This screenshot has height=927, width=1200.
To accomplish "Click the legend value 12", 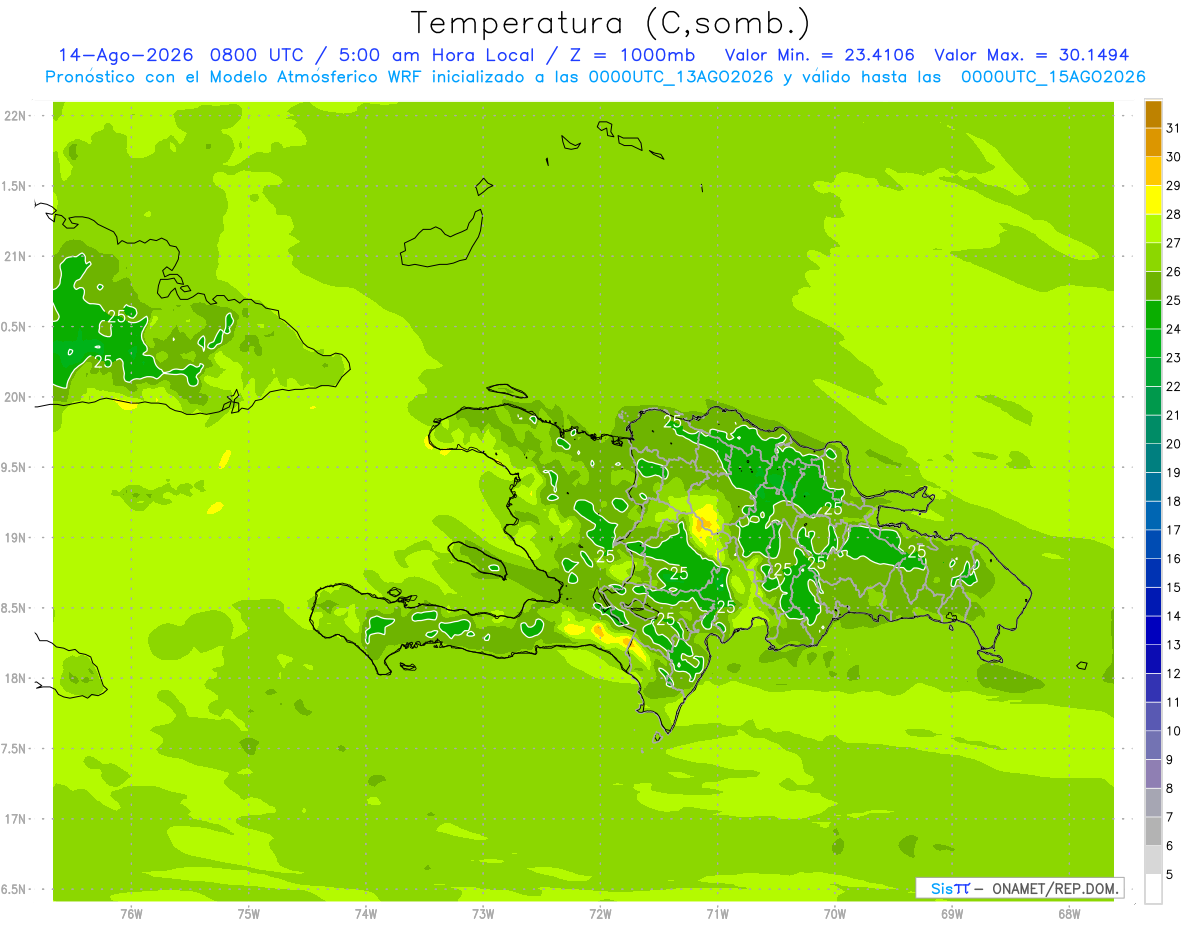I will coord(1173,673).
